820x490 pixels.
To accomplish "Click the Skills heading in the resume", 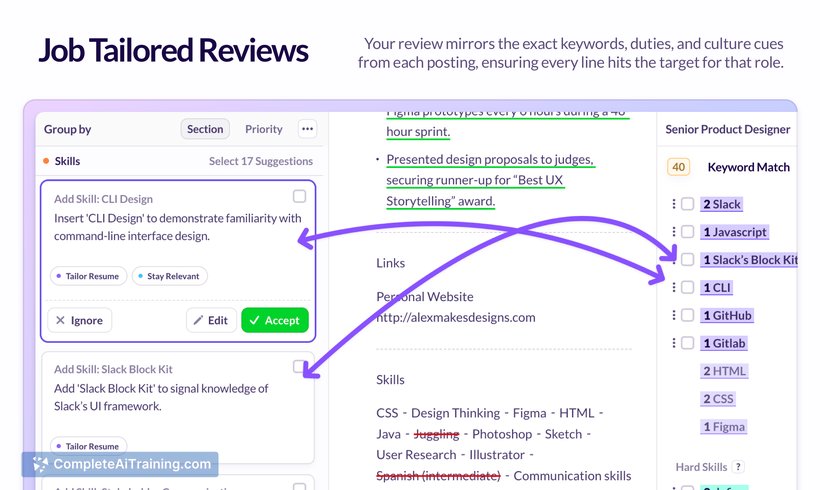I will coord(390,380).
